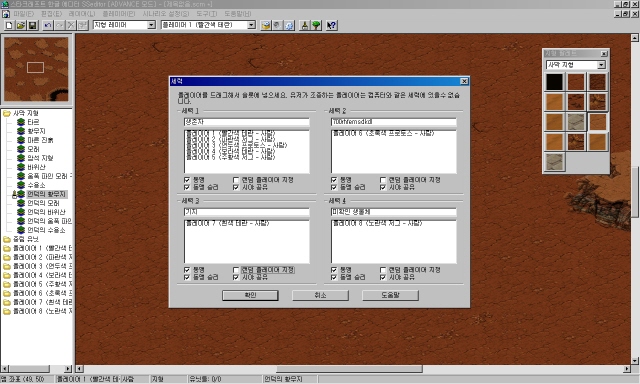Pick the tile right of the black tile

(576, 82)
